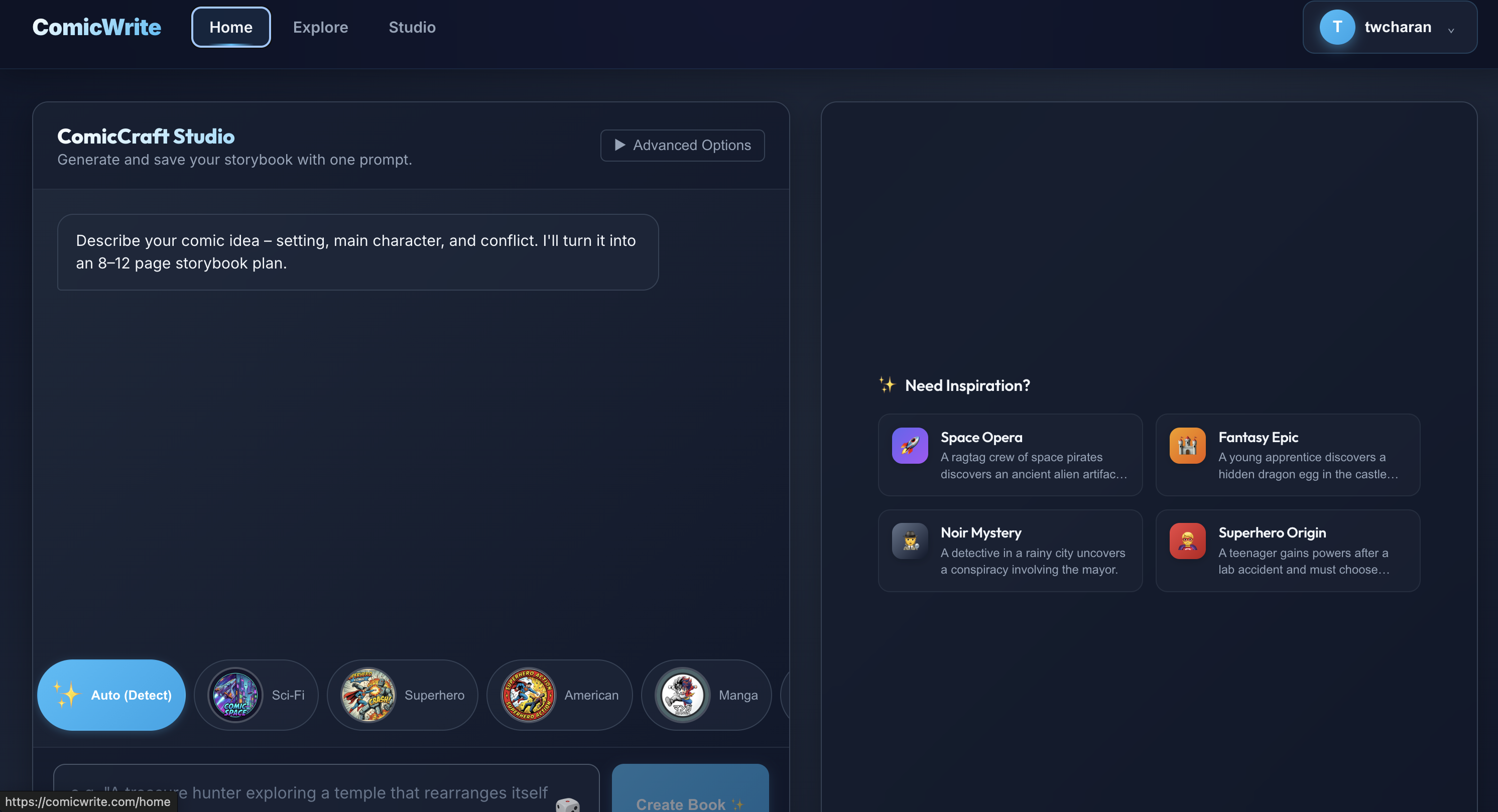1498x812 pixels.
Task: Click the Need Inspiration sparkle icon
Action: (x=887, y=385)
